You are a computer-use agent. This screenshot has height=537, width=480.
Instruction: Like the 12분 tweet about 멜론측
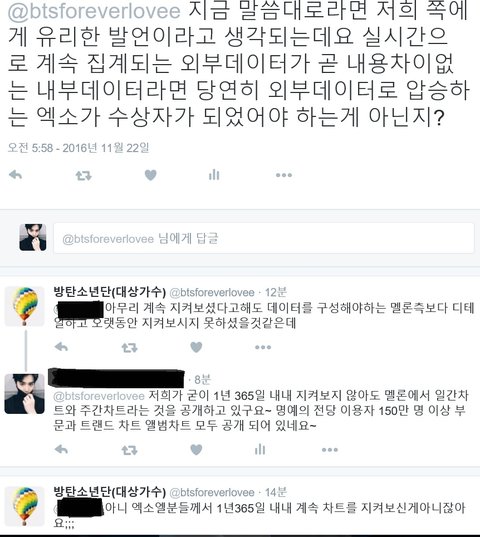(196, 347)
